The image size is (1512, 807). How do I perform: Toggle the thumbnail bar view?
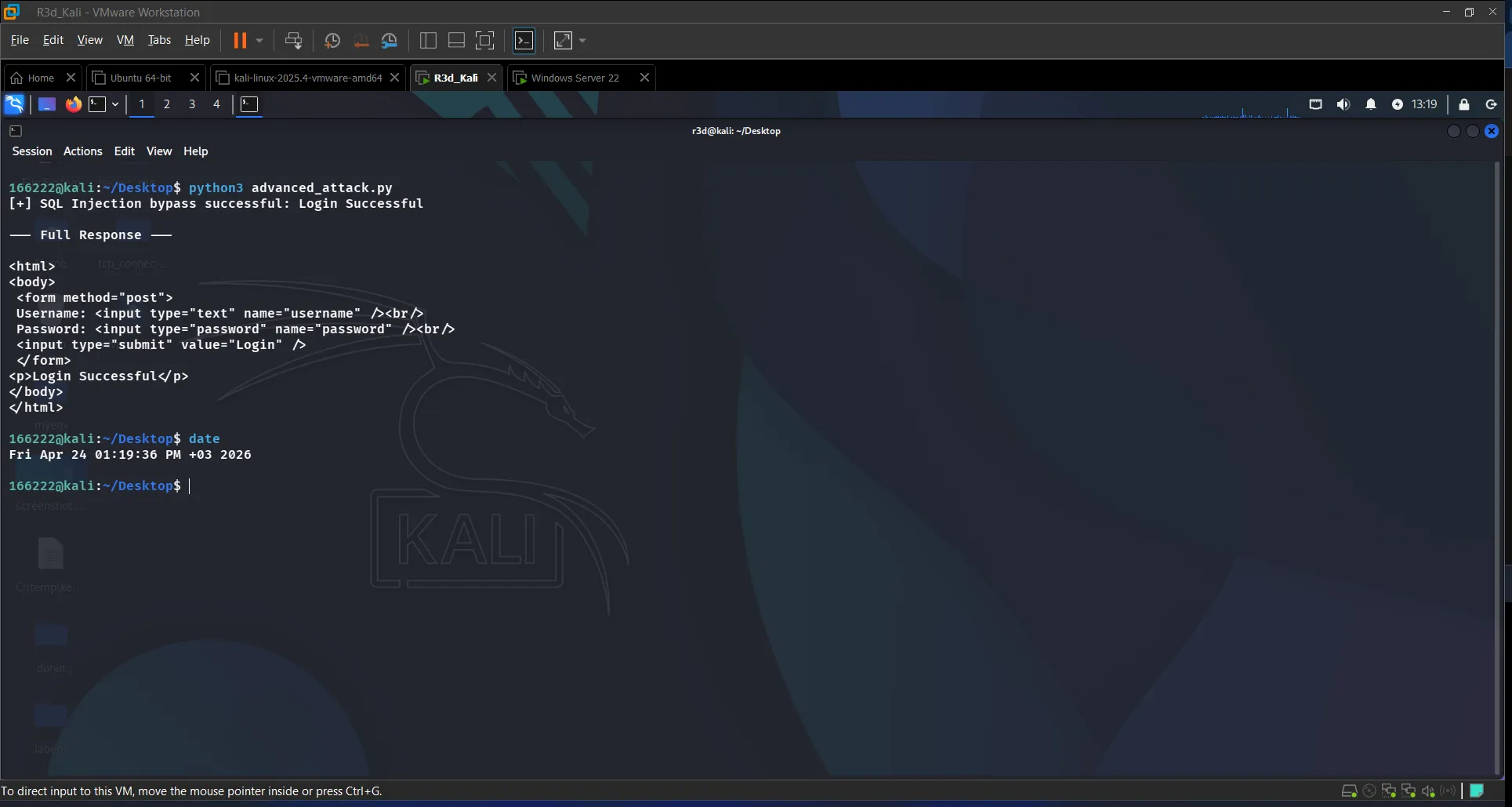(456, 40)
